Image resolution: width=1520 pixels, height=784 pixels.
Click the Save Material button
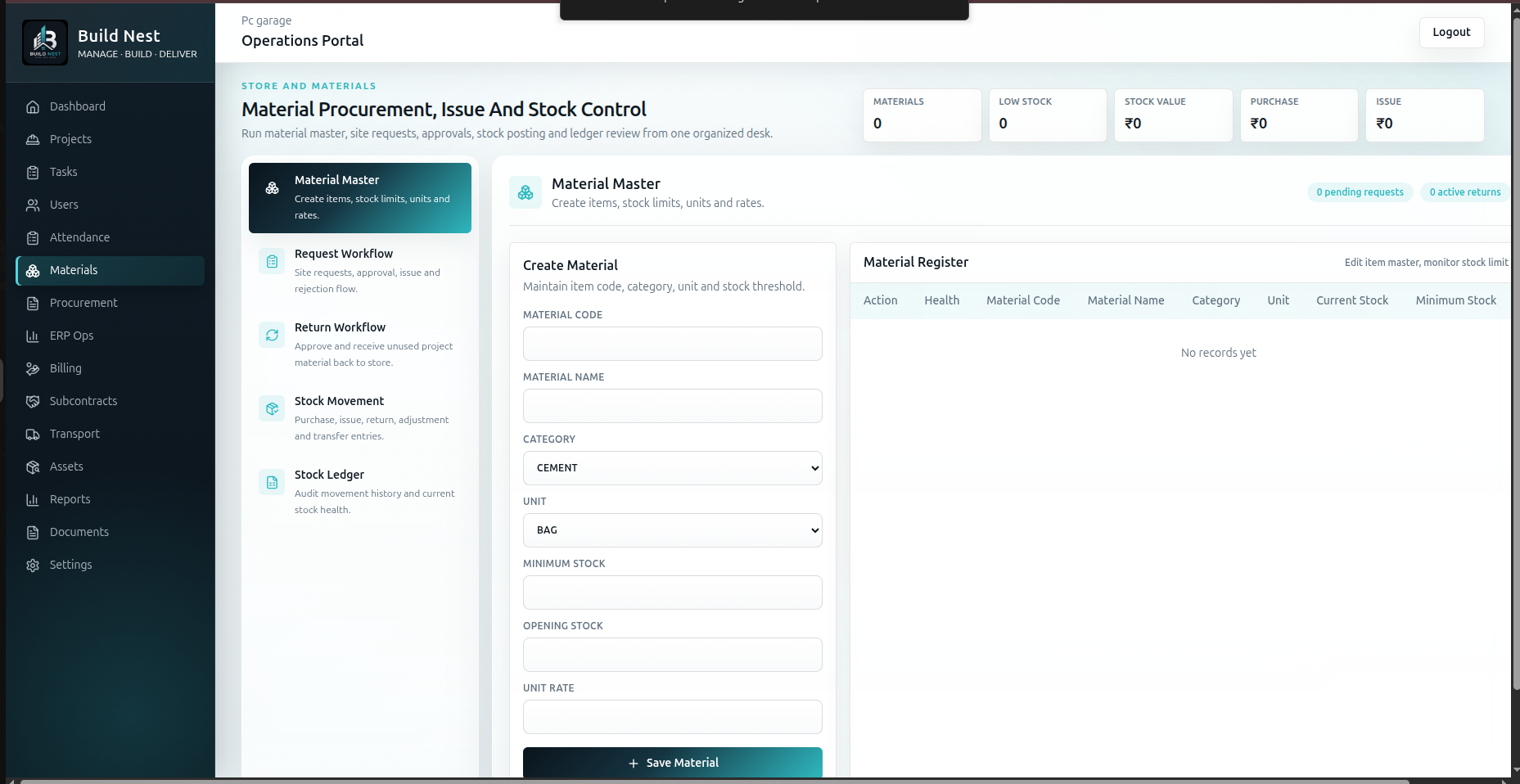673,763
